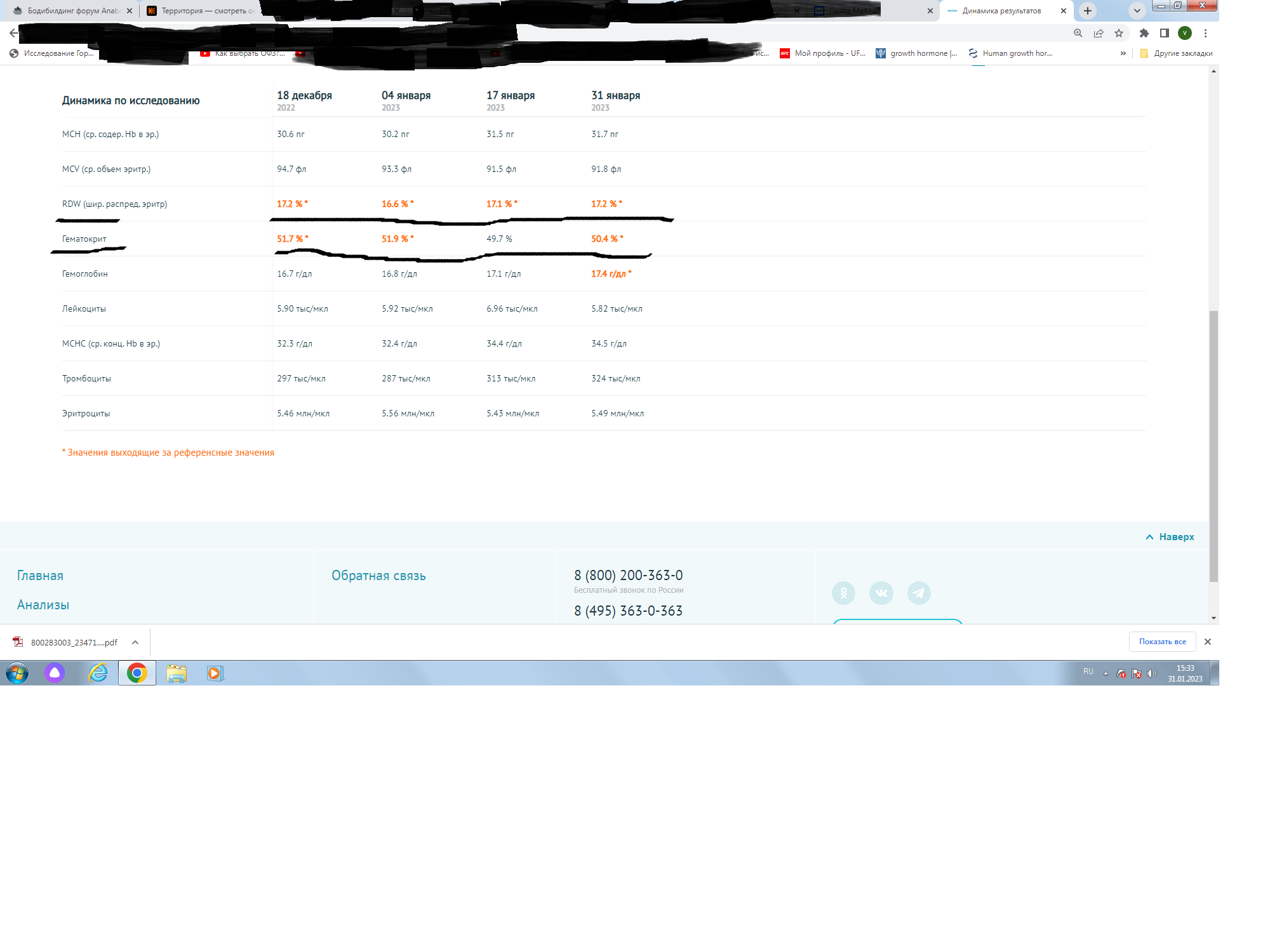Screen dimensions: 1270x952
Task: Toggle the browser side panel icon
Action: pyautogui.click(x=1164, y=33)
